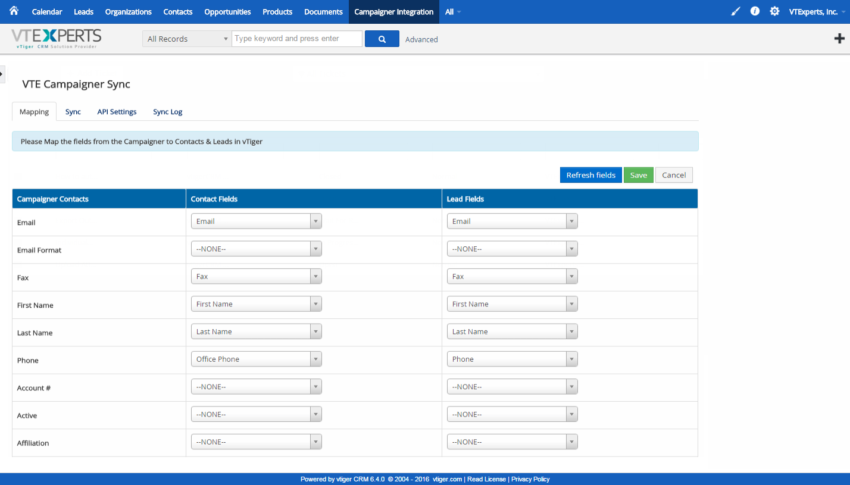Open the Privacy Policy footer link
Viewport: 850px width, 485px height.
click(x=530, y=479)
